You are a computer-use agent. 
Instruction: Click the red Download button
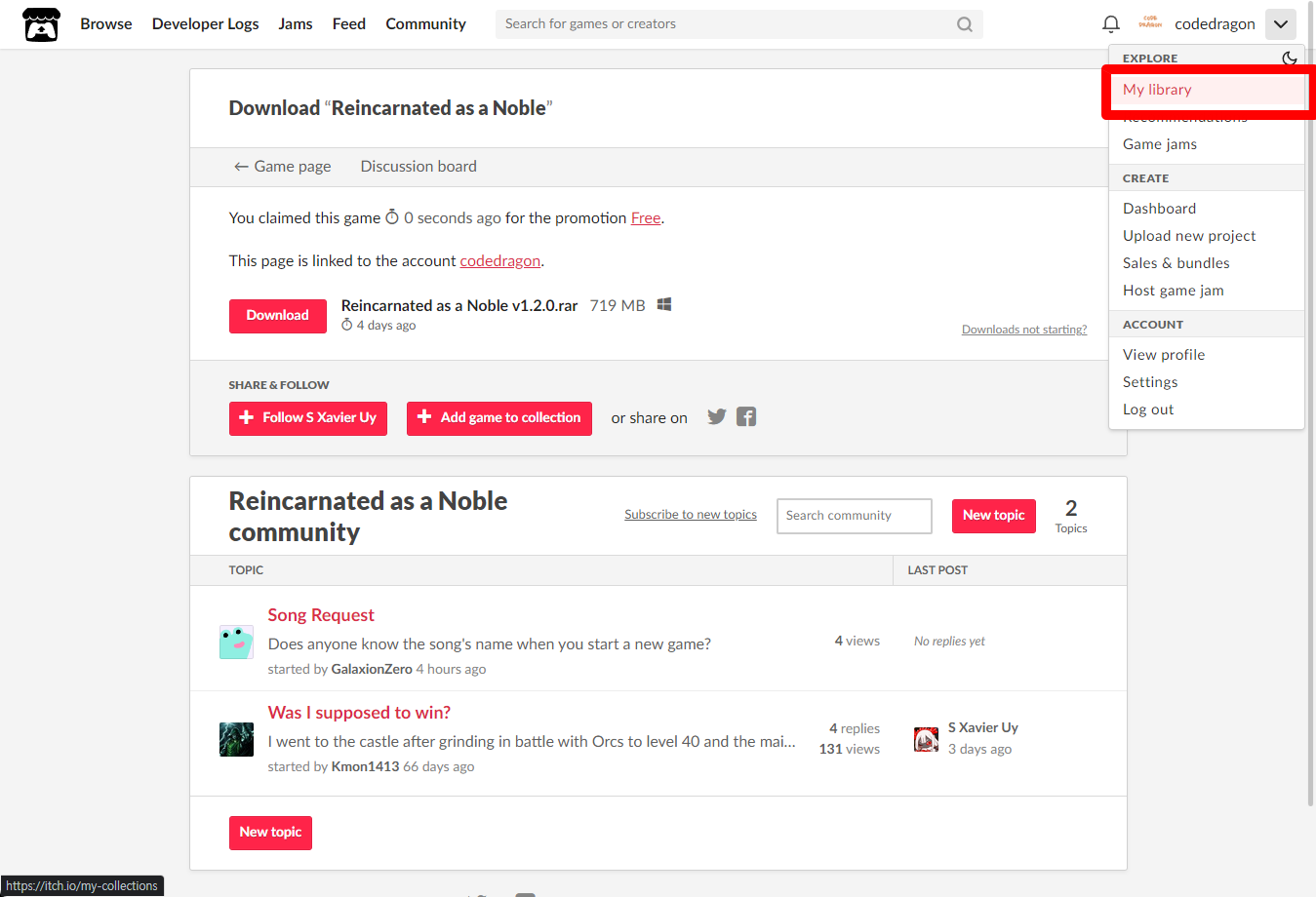click(x=278, y=316)
